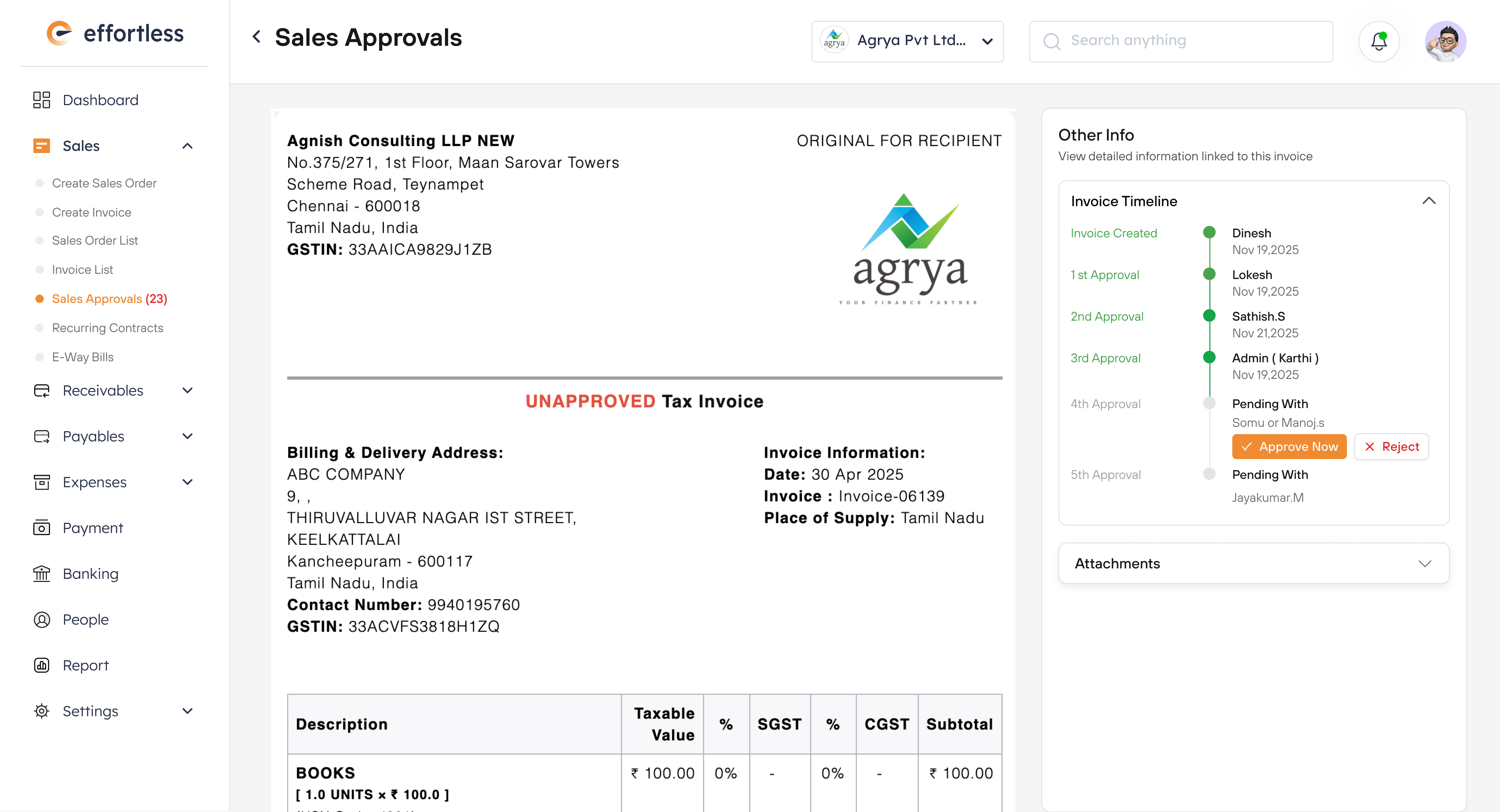Collapse the Invoice Timeline panel

coord(1428,201)
